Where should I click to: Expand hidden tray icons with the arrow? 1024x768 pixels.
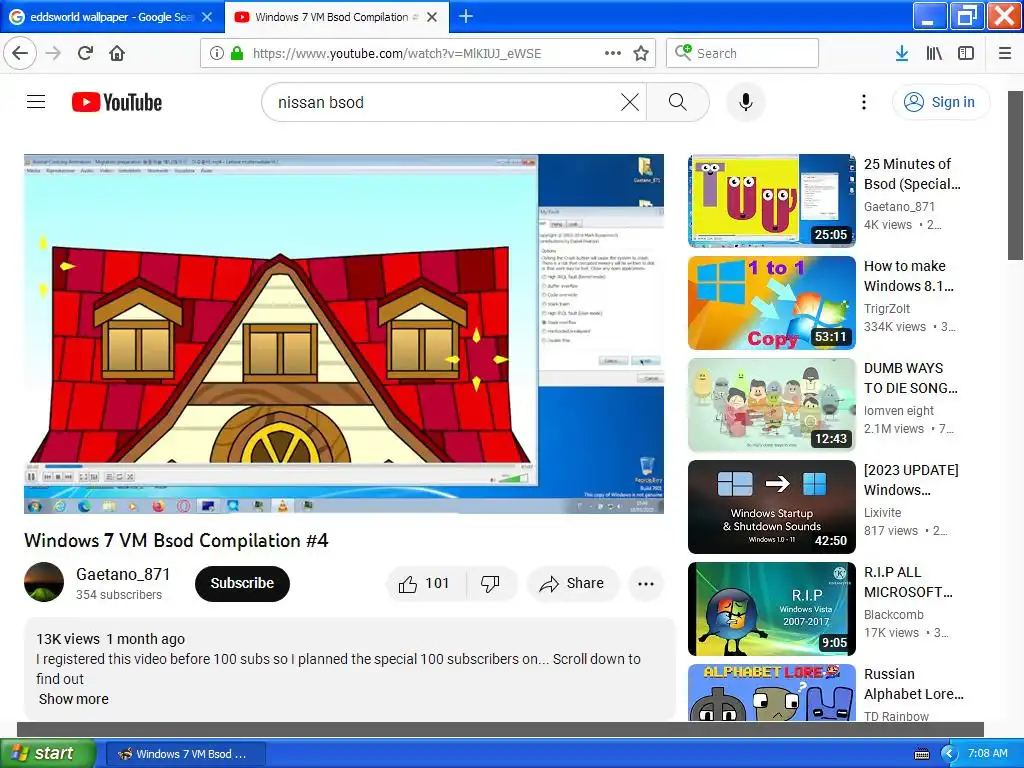click(949, 754)
